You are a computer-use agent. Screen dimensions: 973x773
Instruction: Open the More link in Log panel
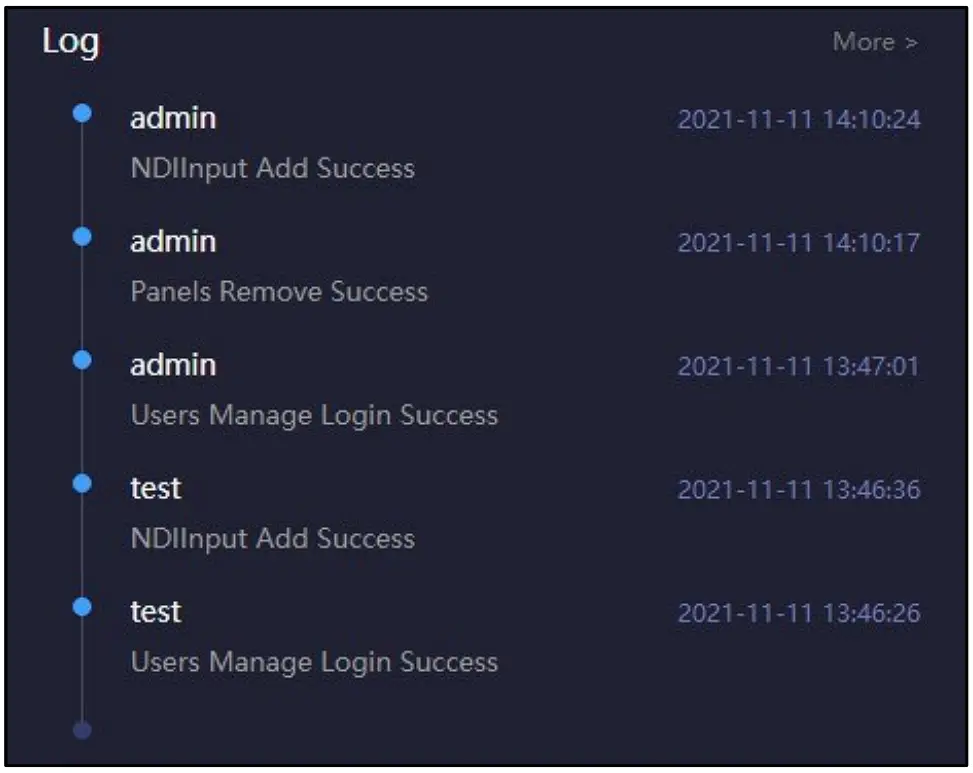click(x=875, y=42)
